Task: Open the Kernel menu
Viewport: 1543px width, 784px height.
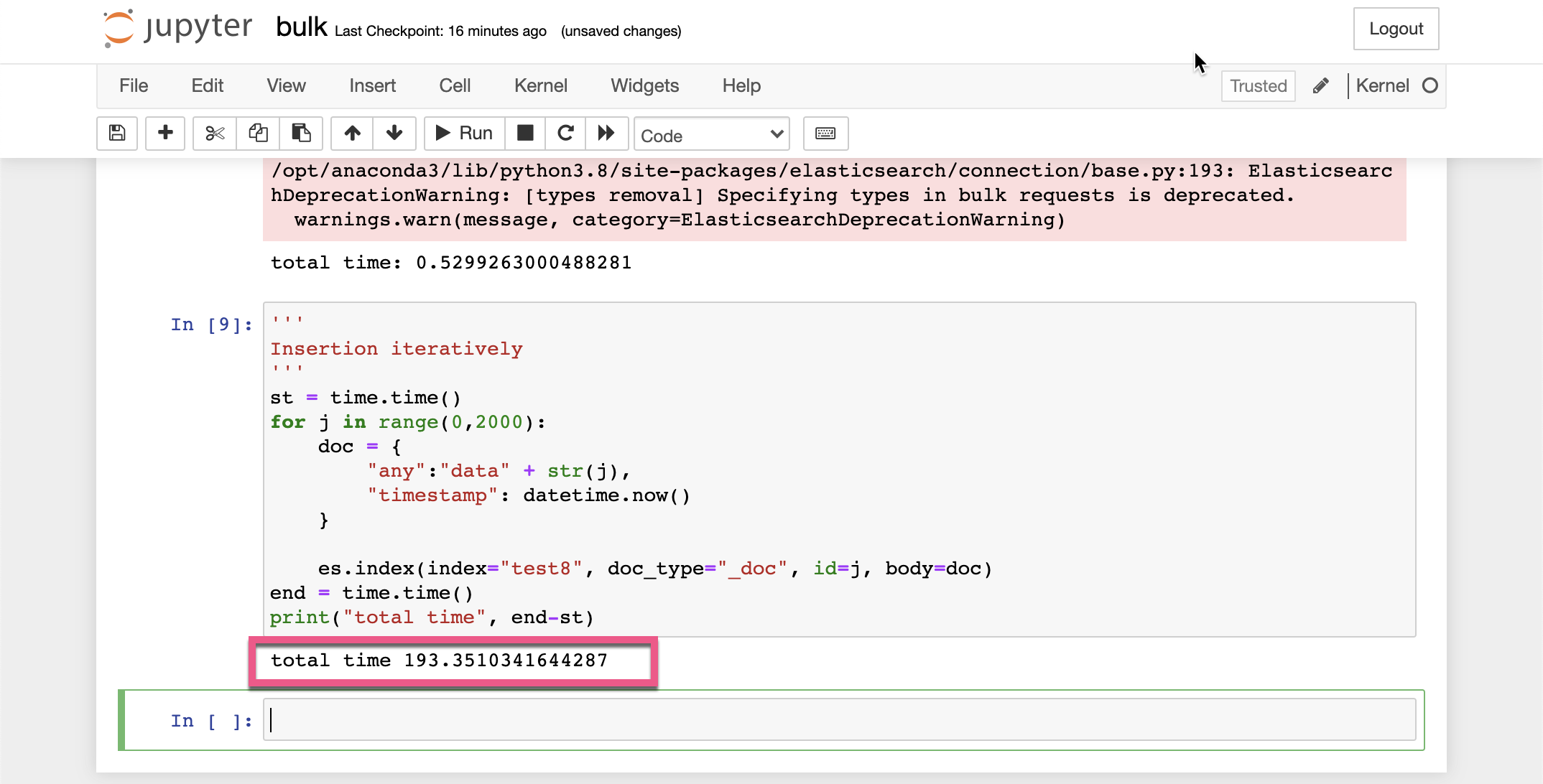Action: pyautogui.click(x=540, y=85)
